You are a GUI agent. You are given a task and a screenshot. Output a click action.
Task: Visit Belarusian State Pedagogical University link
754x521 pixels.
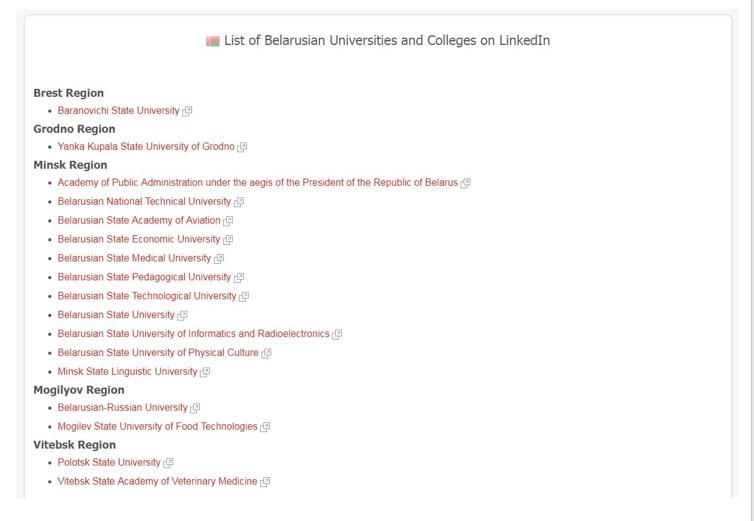(144, 277)
